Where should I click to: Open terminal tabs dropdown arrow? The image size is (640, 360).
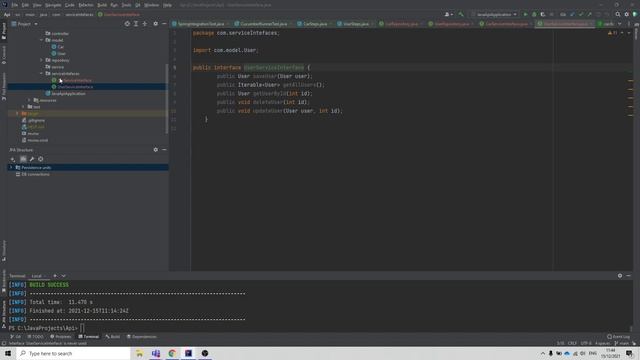tap(64, 276)
